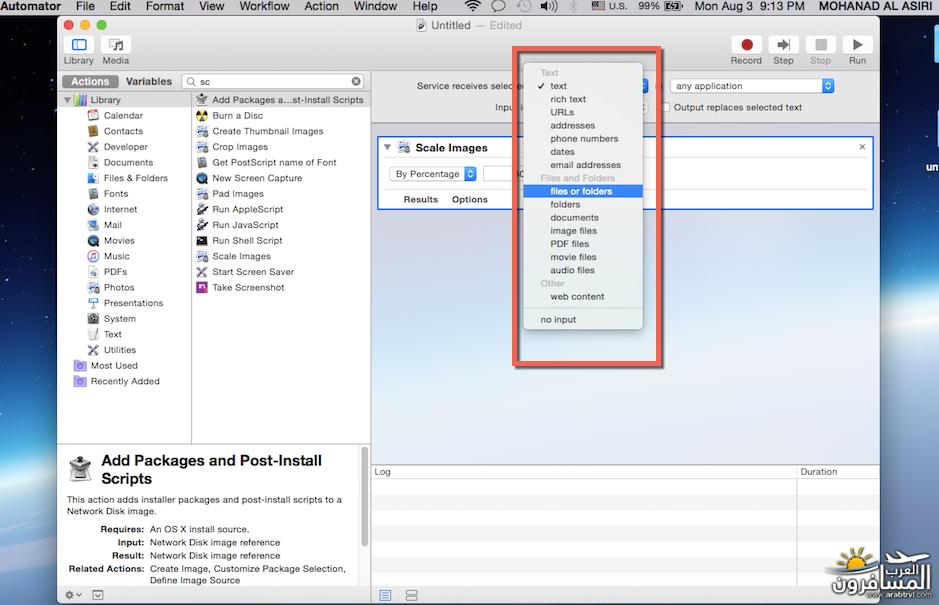Select the Mail category icon
Viewport: 939px width, 605px height.
(93, 225)
